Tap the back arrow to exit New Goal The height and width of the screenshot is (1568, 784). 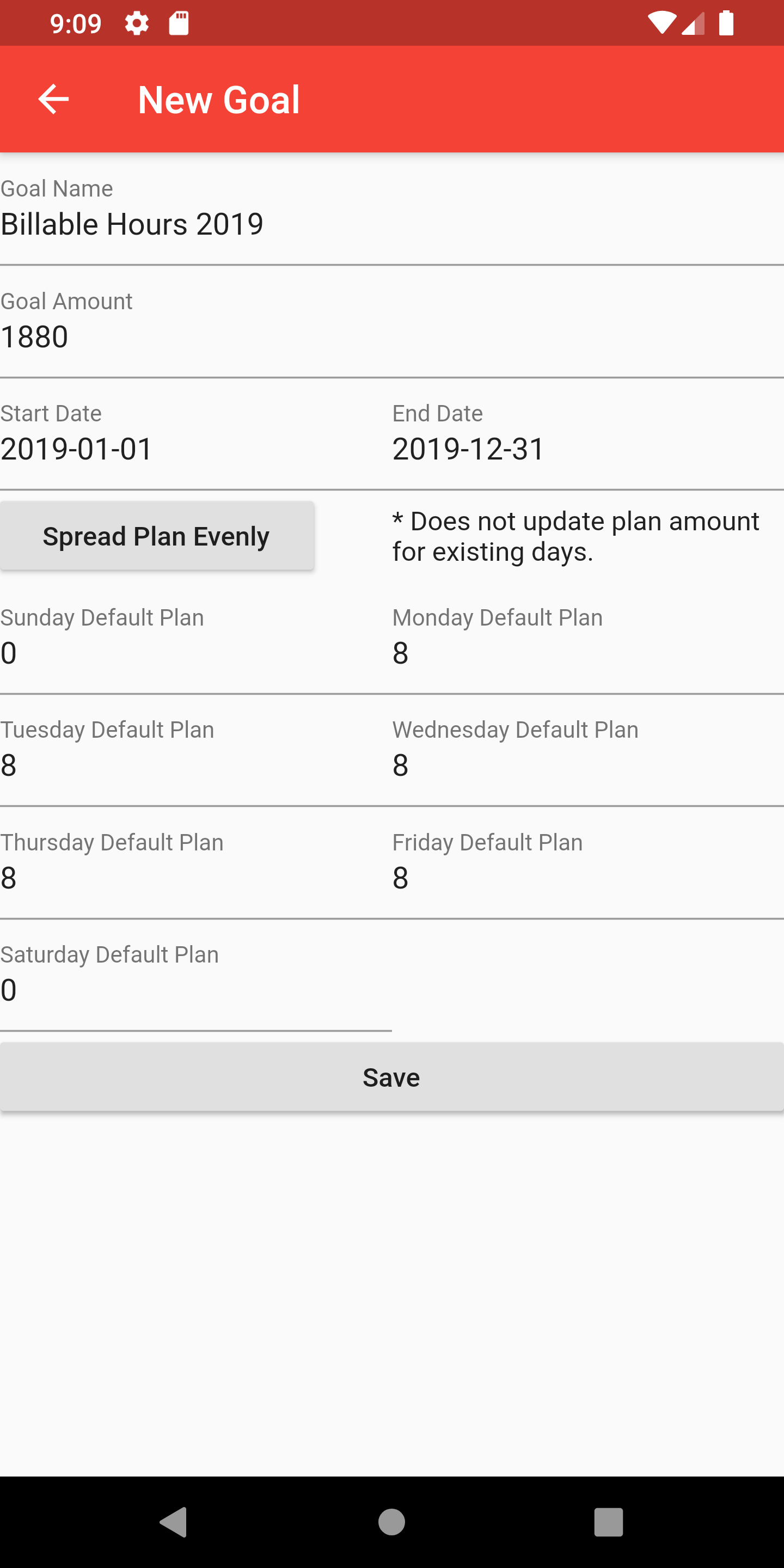[x=52, y=99]
